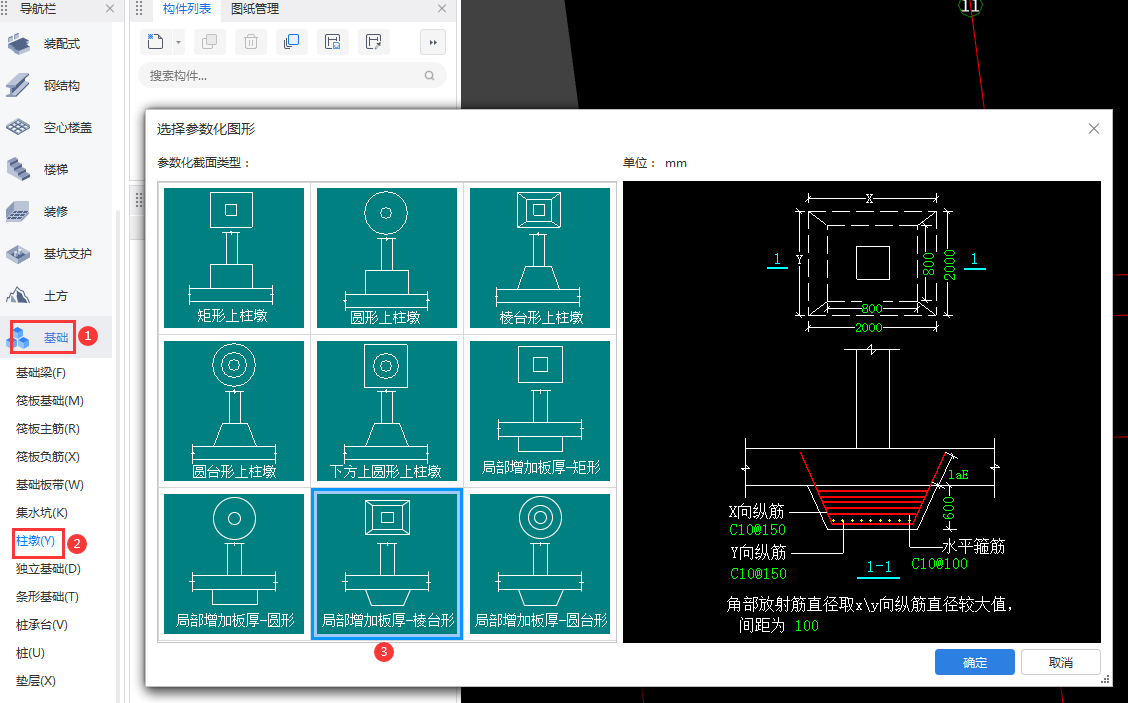Click the search magnifier icon

coord(429,76)
